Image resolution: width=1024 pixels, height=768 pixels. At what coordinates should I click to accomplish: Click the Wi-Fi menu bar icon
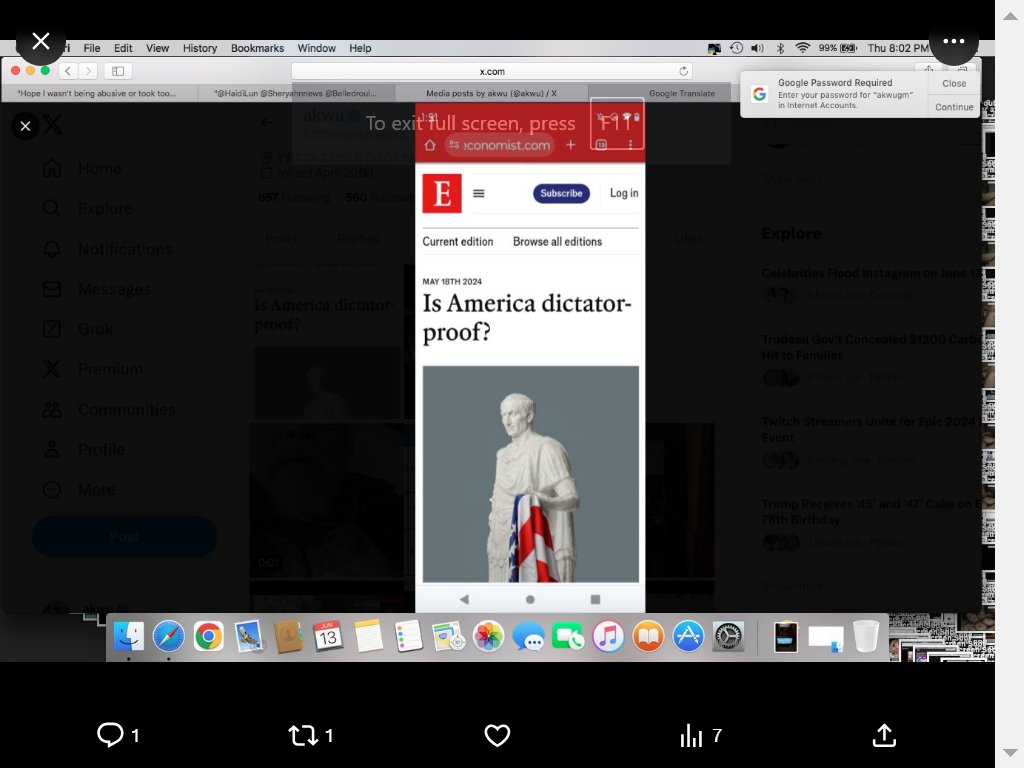pyautogui.click(x=803, y=48)
